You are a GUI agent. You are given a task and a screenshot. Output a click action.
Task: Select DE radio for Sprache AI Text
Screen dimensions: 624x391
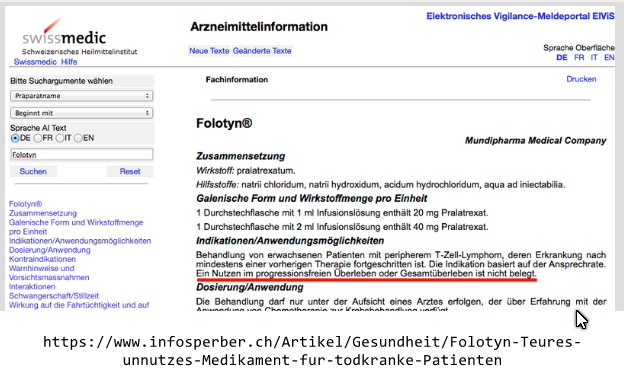(15, 138)
